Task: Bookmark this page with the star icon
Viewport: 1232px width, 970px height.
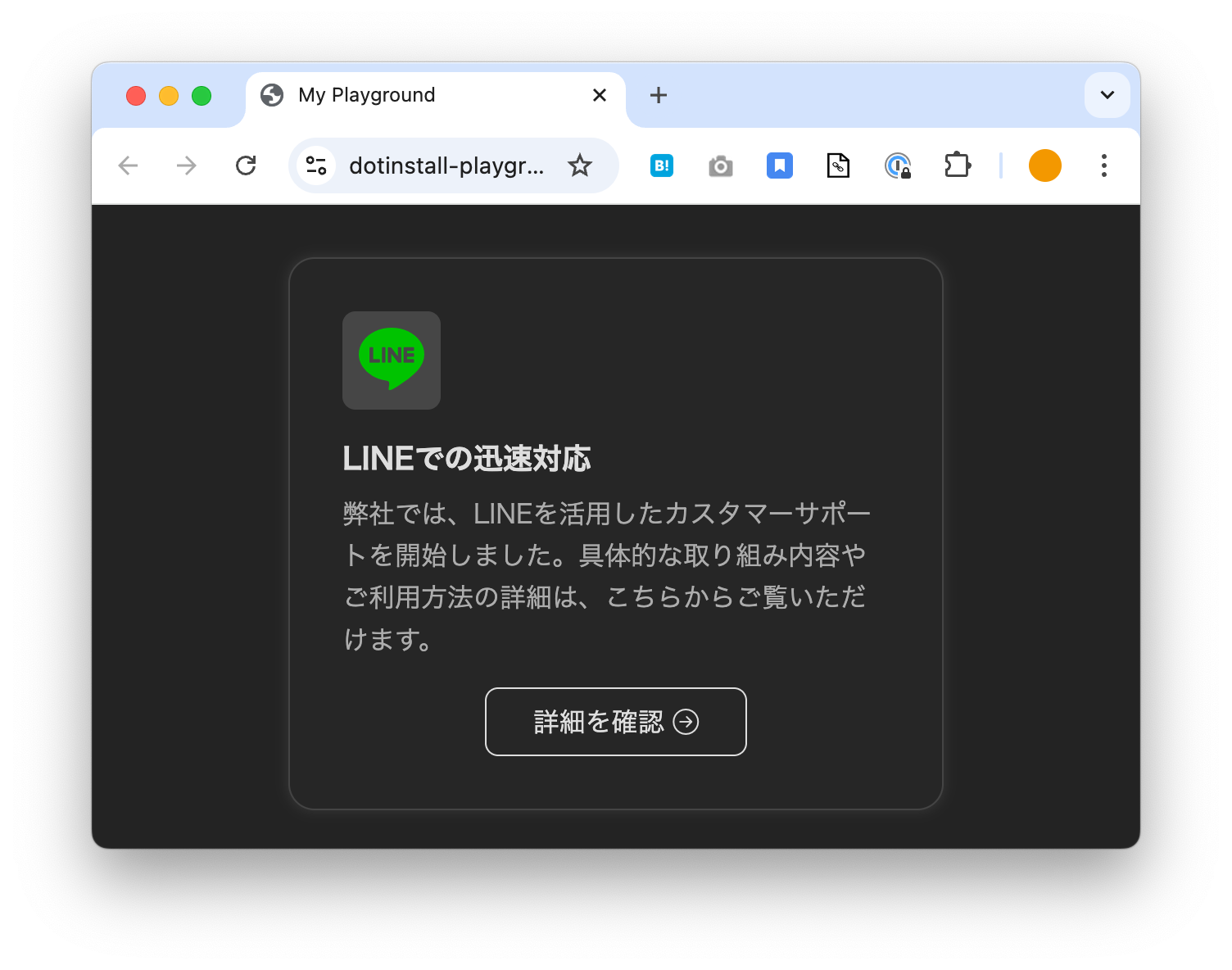Action: [x=580, y=165]
